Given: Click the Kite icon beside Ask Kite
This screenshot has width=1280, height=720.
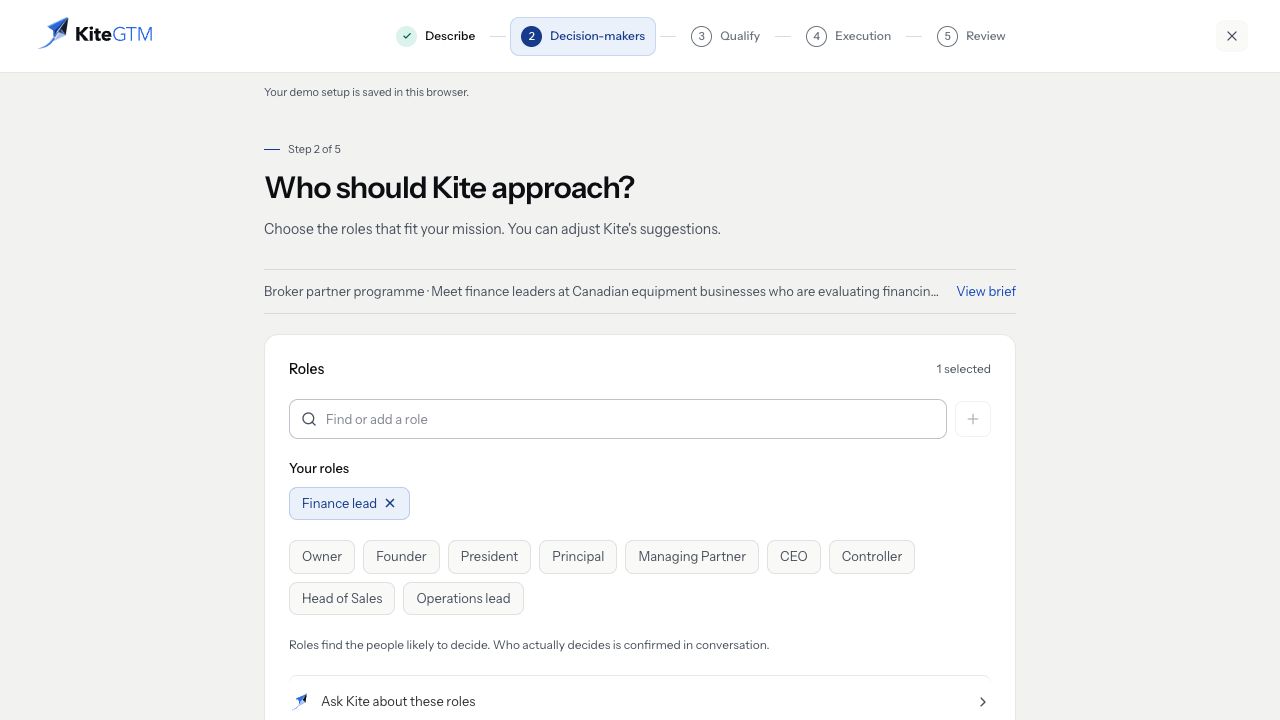Looking at the screenshot, I should 300,701.
